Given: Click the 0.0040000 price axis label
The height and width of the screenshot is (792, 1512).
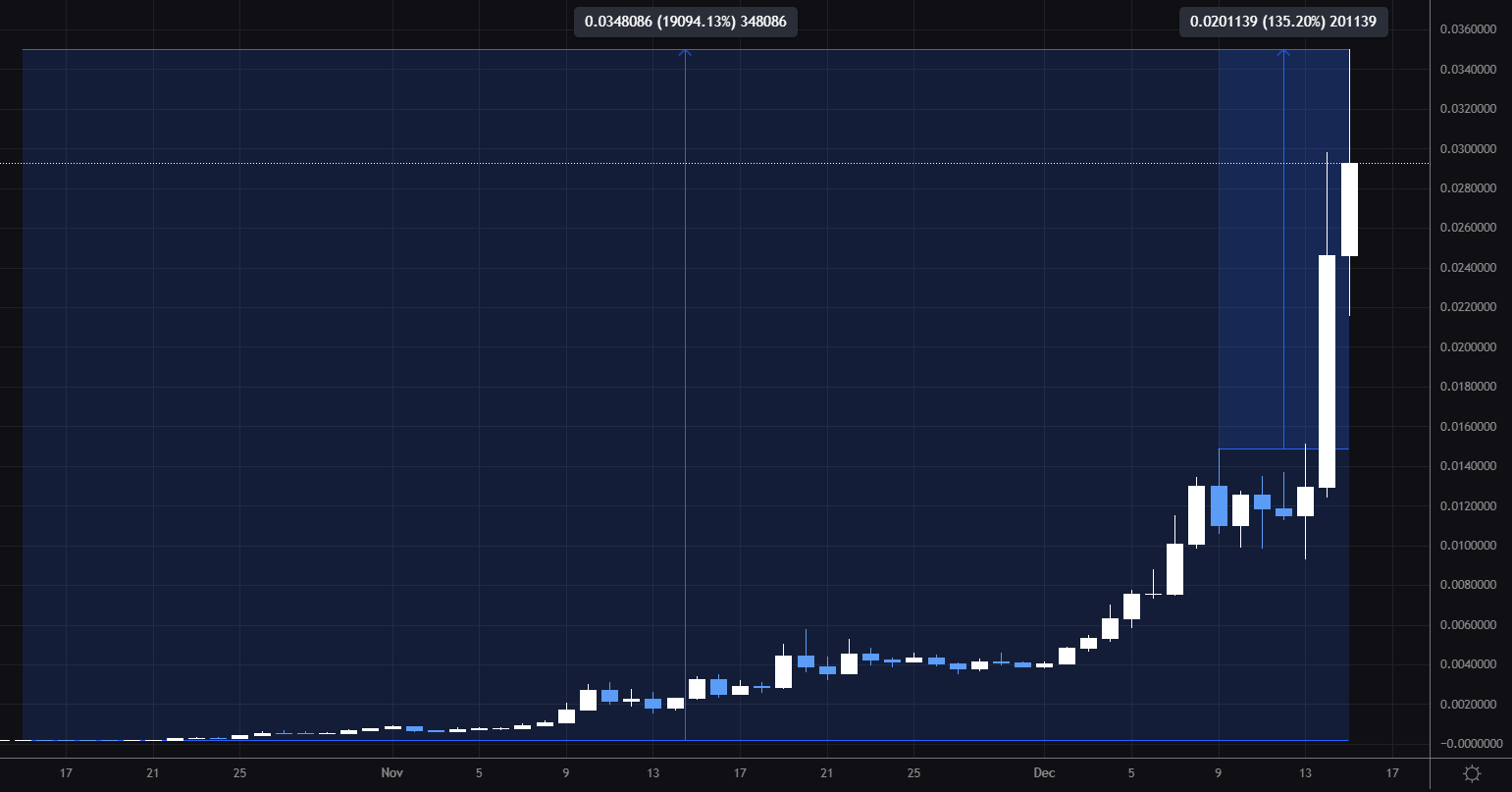Looking at the screenshot, I should 1467,663.
